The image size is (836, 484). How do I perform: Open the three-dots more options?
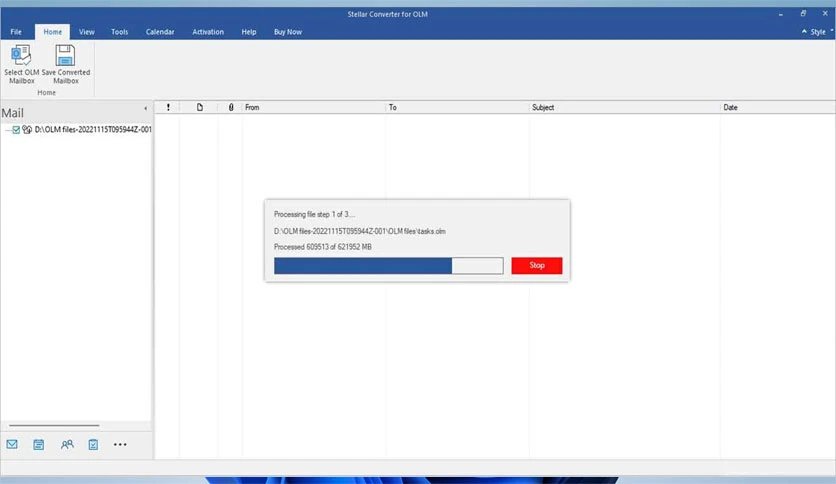coord(120,444)
